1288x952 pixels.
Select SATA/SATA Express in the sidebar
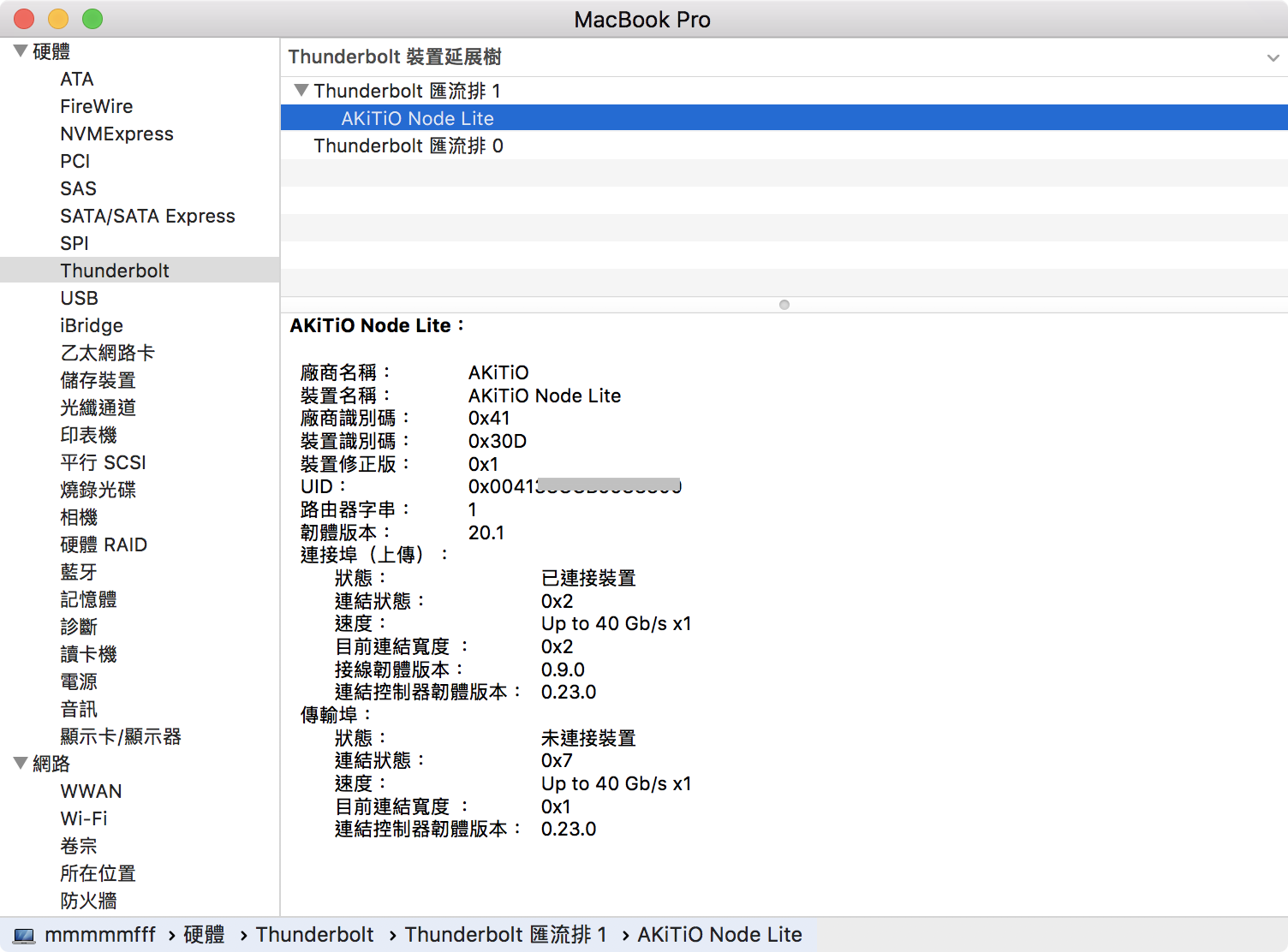point(147,216)
